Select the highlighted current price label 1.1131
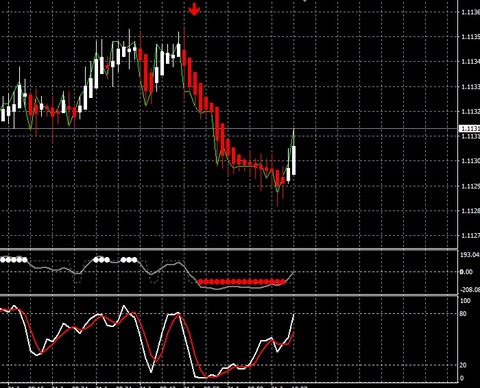Screen dimensions: 480x388 470,129
